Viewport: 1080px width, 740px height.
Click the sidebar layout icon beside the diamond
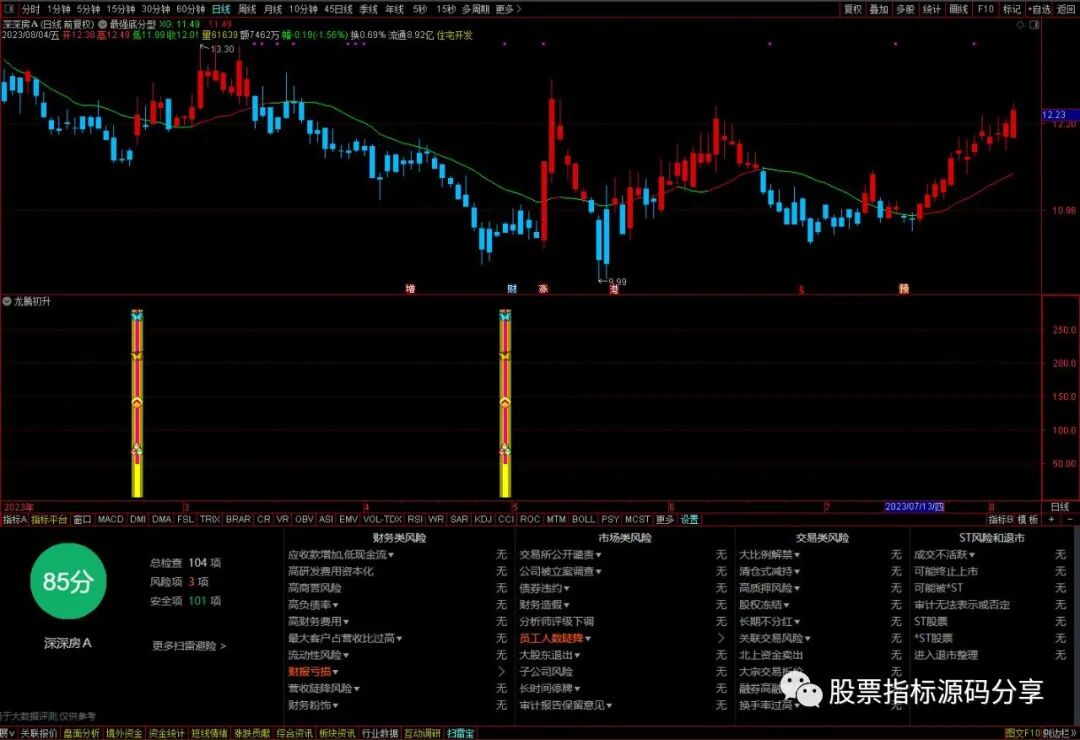pos(1034,25)
